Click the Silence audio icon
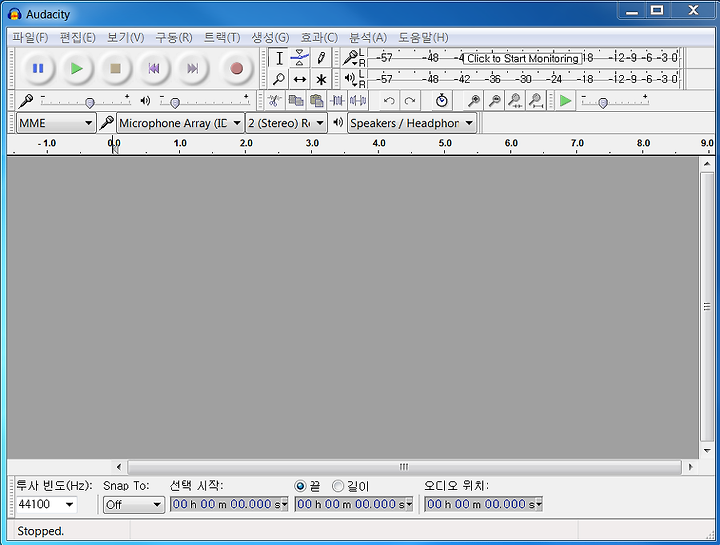Screen dimensions: 720x545 coord(358,101)
